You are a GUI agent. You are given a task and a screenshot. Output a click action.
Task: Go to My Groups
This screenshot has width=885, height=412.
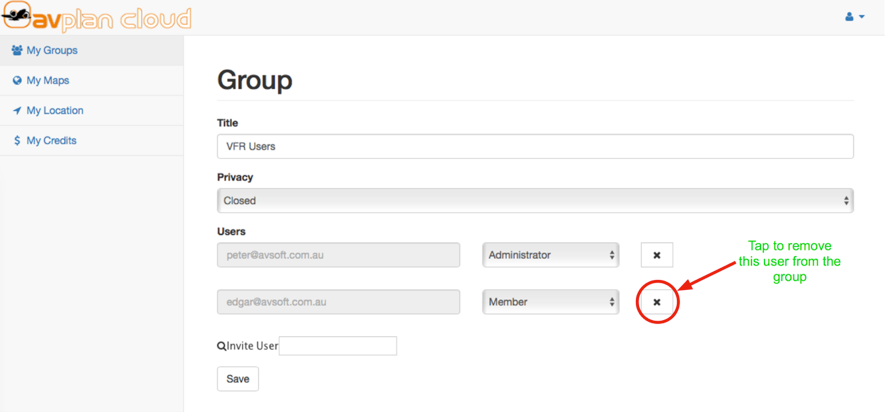coord(52,50)
